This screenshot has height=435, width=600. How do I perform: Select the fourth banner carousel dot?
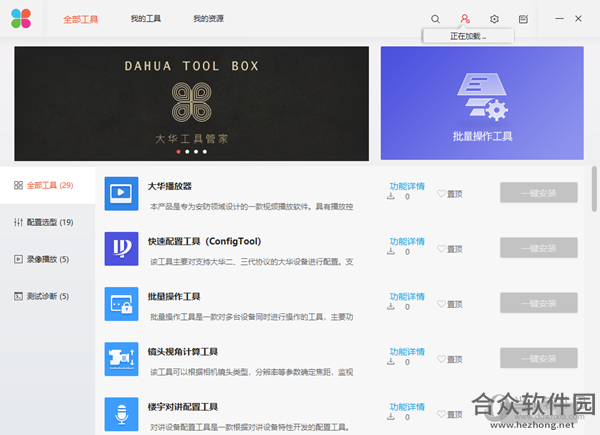205,152
